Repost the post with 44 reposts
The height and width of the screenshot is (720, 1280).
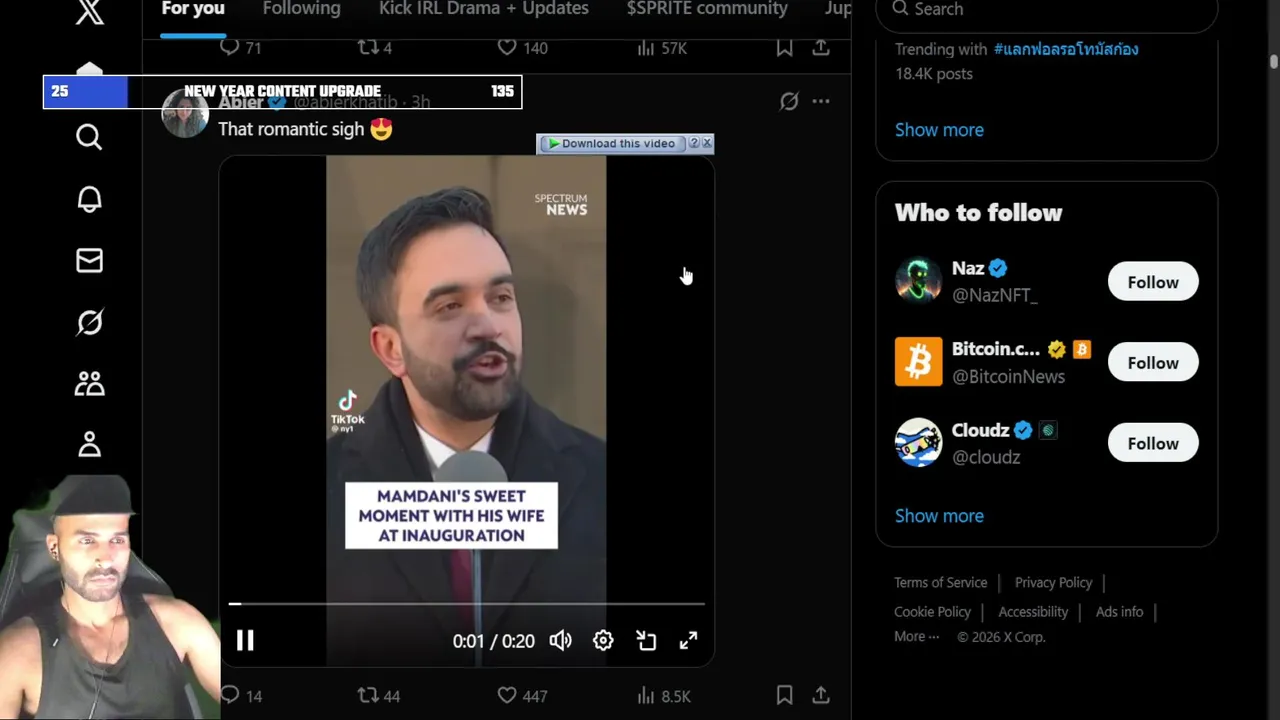(378, 695)
